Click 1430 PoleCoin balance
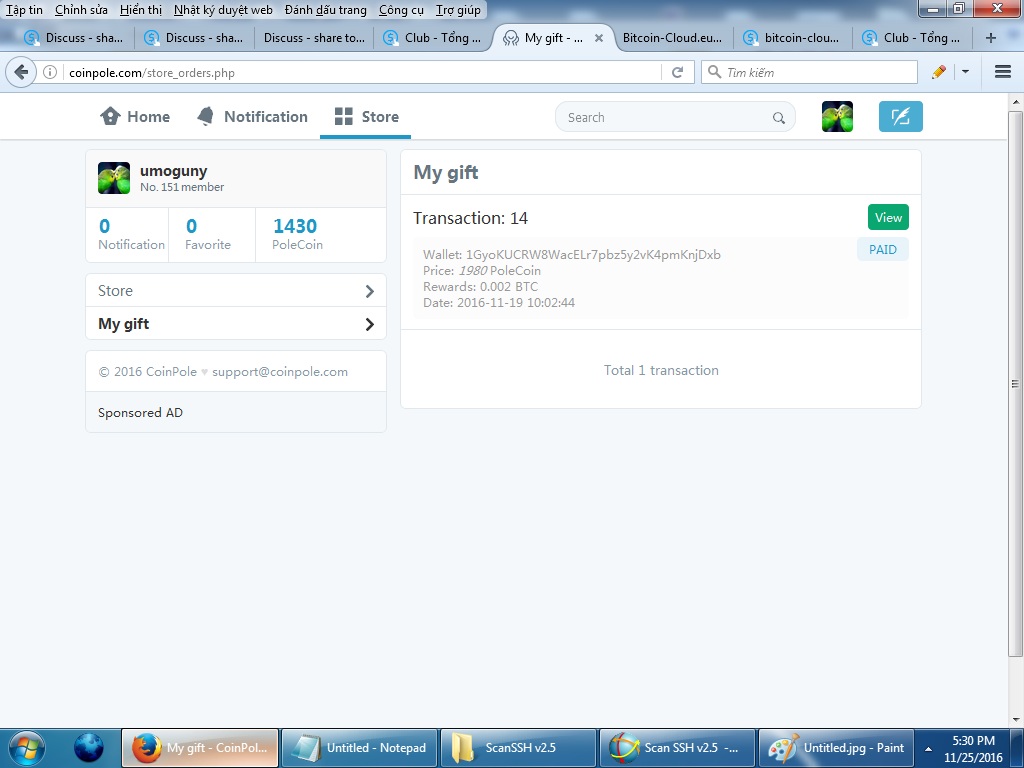This screenshot has height=768, width=1024. click(296, 234)
